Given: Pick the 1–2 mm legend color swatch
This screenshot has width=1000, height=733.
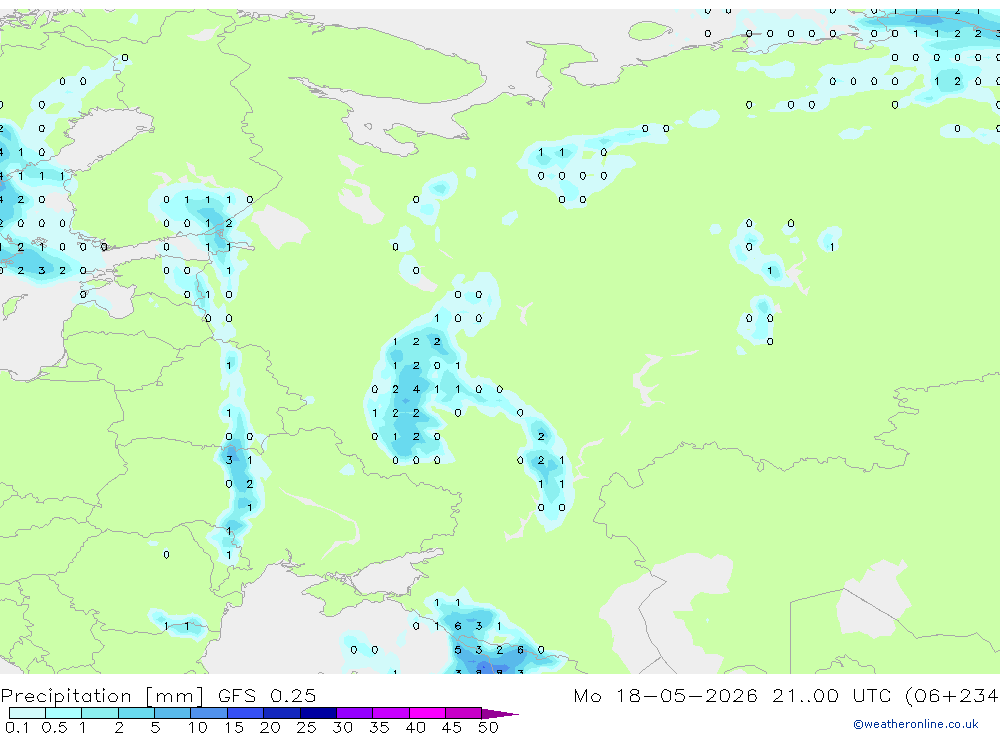Looking at the screenshot, I should tap(100, 713).
